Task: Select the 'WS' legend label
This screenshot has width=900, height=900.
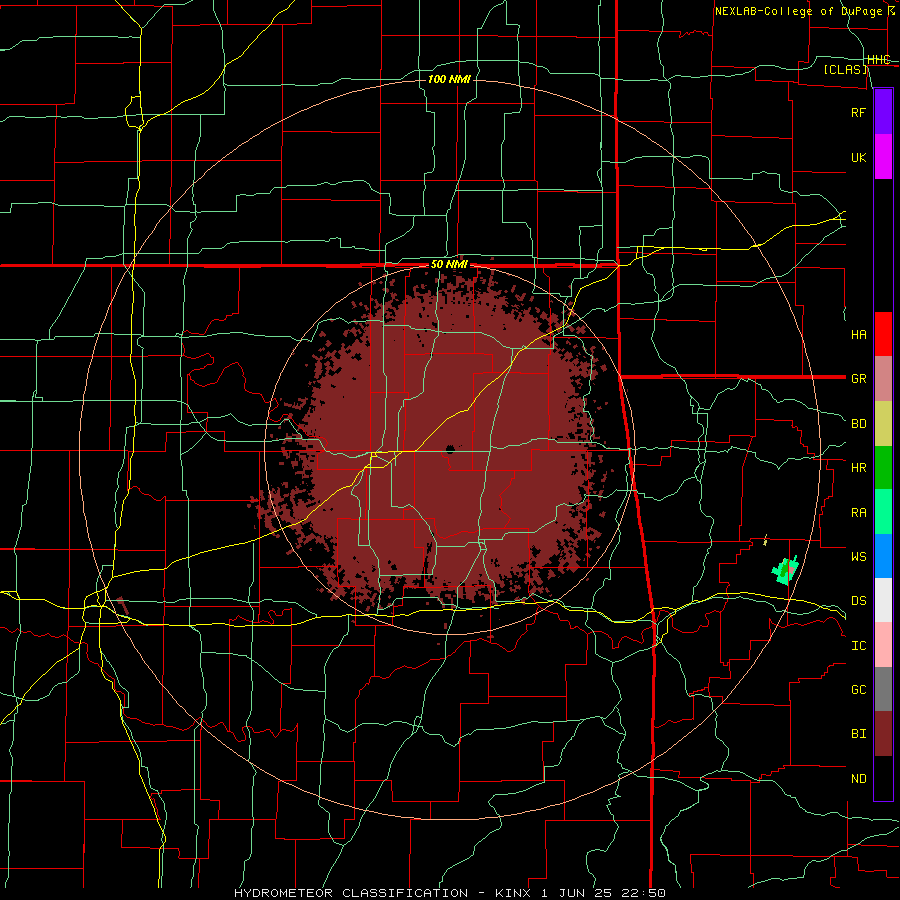Action: pos(858,557)
